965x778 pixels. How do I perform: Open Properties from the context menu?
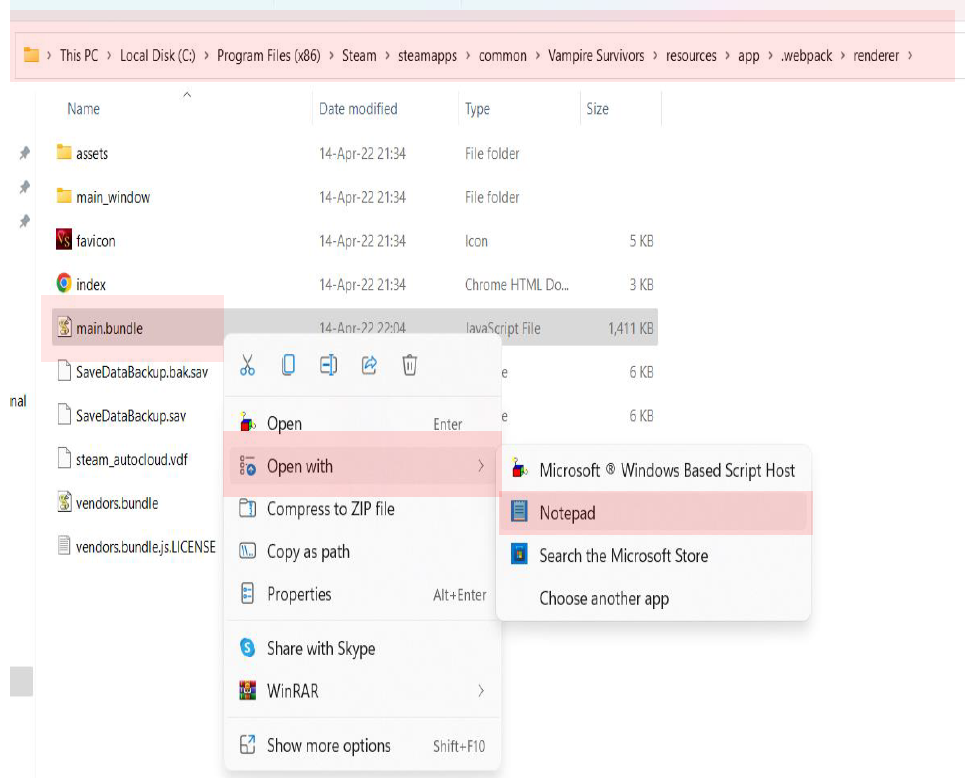tap(363, 593)
